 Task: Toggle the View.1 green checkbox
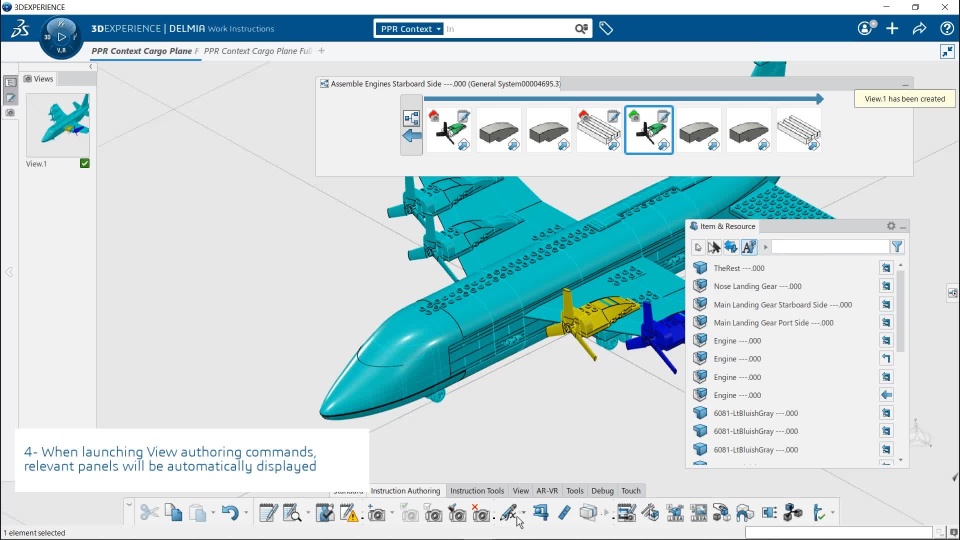(x=84, y=163)
